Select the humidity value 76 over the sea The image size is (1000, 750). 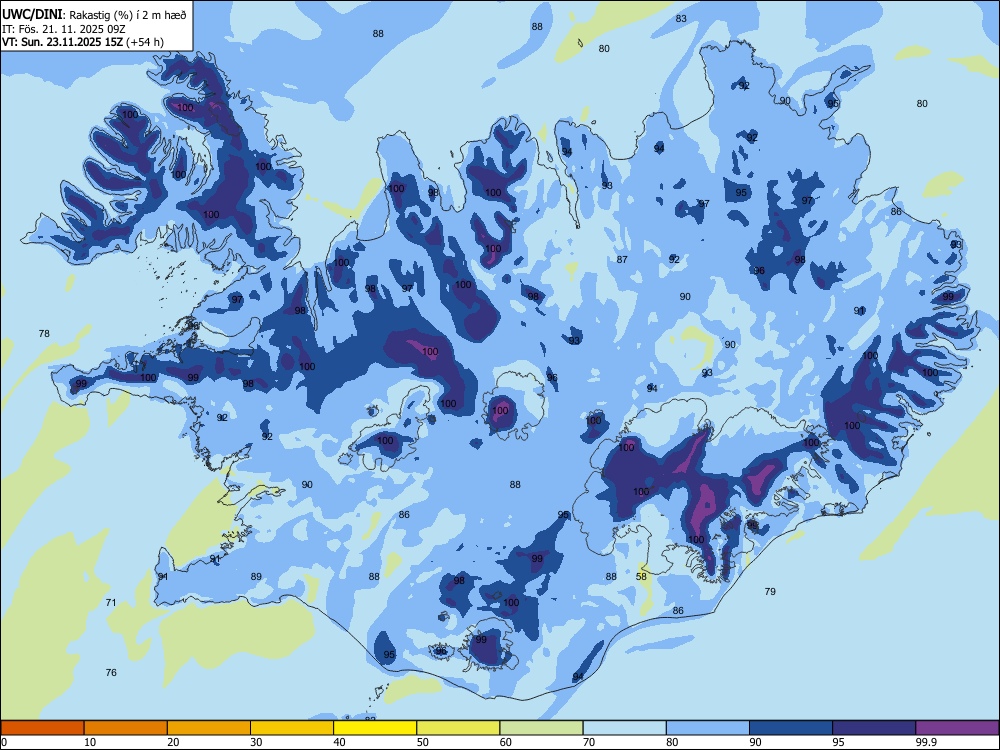111,673
